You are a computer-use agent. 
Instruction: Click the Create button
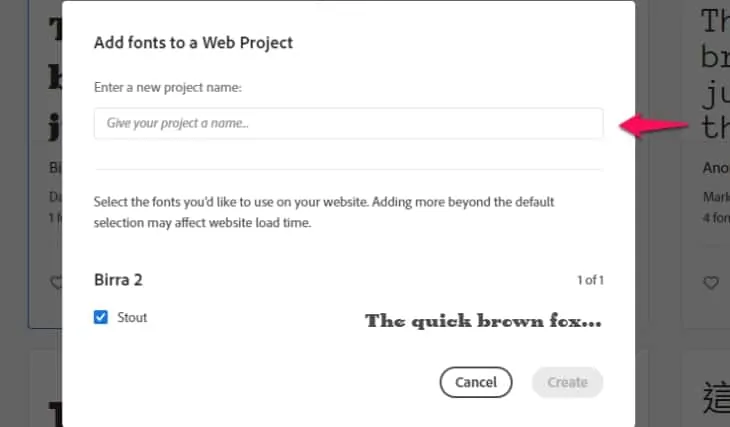pos(567,382)
